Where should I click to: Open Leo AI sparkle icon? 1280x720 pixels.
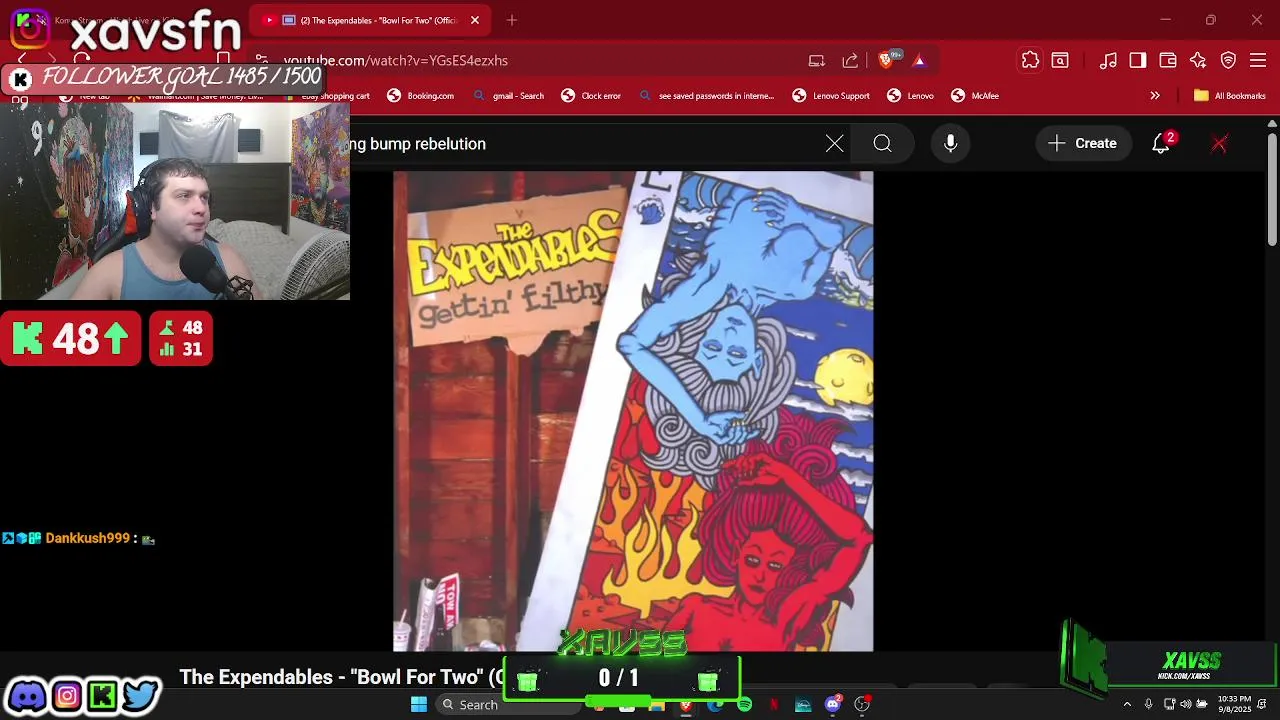tap(1198, 61)
